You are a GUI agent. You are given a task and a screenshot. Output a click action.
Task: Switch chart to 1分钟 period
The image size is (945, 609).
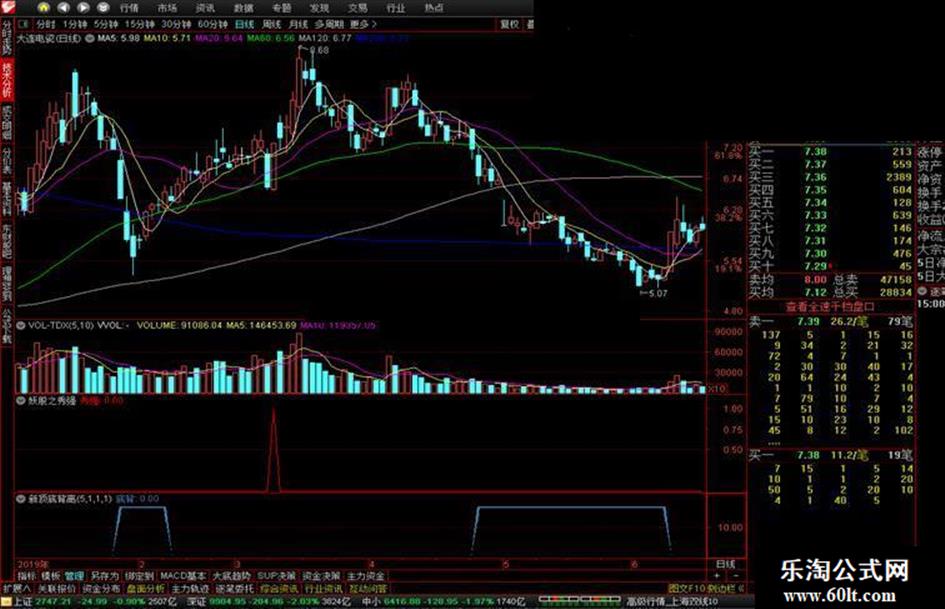(75, 24)
